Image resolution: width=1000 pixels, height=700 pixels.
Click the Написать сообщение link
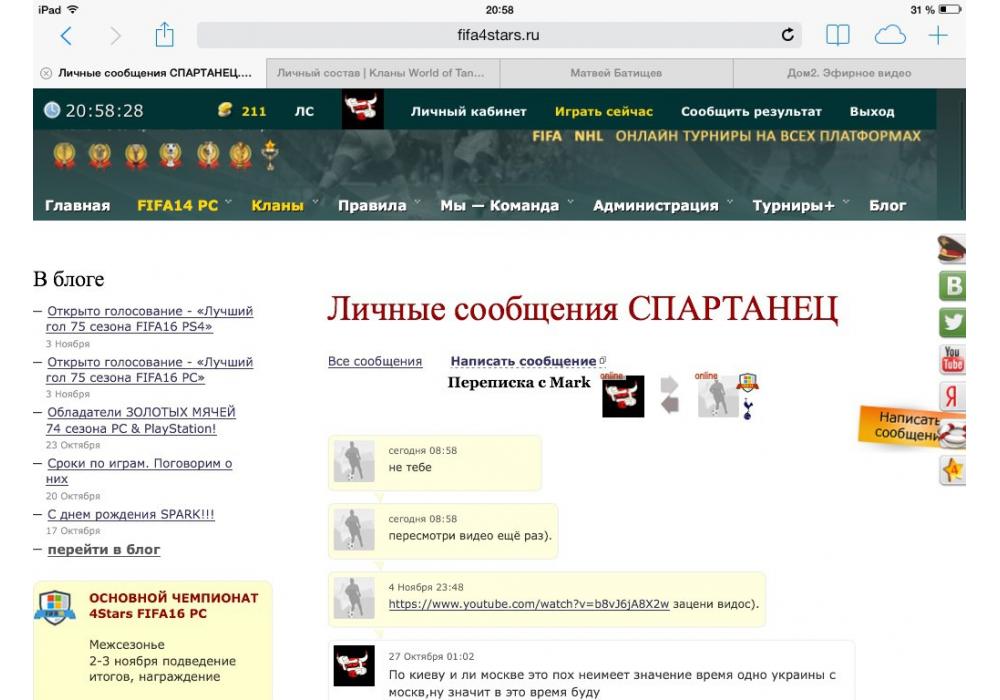point(523,361)
